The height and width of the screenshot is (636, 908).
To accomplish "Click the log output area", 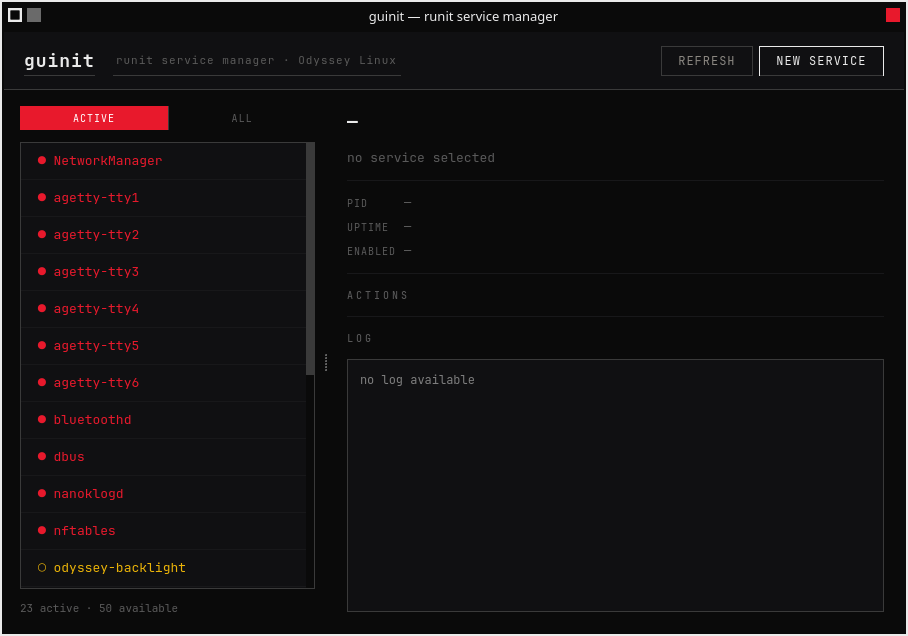I will pyautogui.click(x=615, y=485).
